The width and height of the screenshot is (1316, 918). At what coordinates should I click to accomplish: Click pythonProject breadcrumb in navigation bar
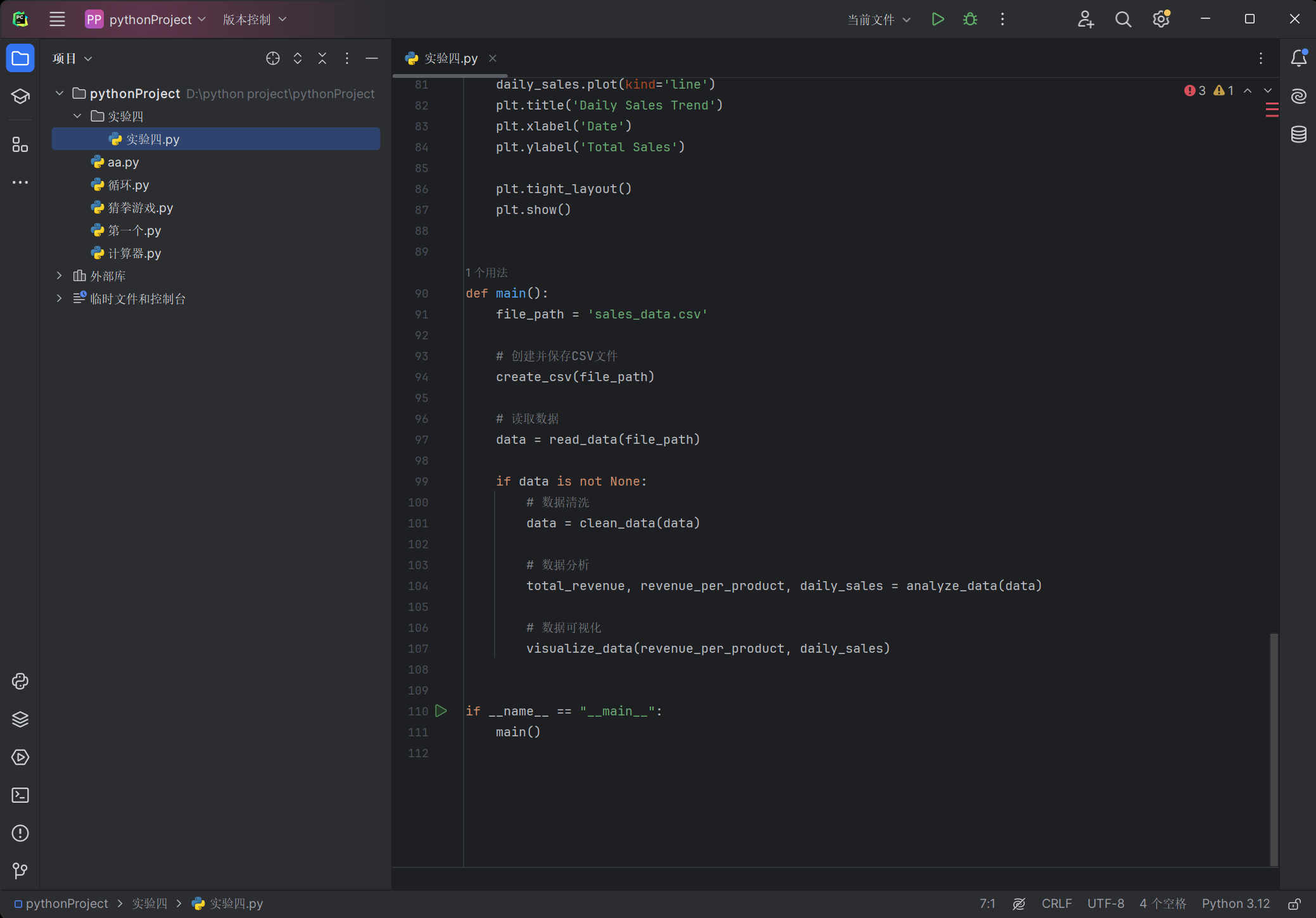pyautogui.click(x=61, y=904)
